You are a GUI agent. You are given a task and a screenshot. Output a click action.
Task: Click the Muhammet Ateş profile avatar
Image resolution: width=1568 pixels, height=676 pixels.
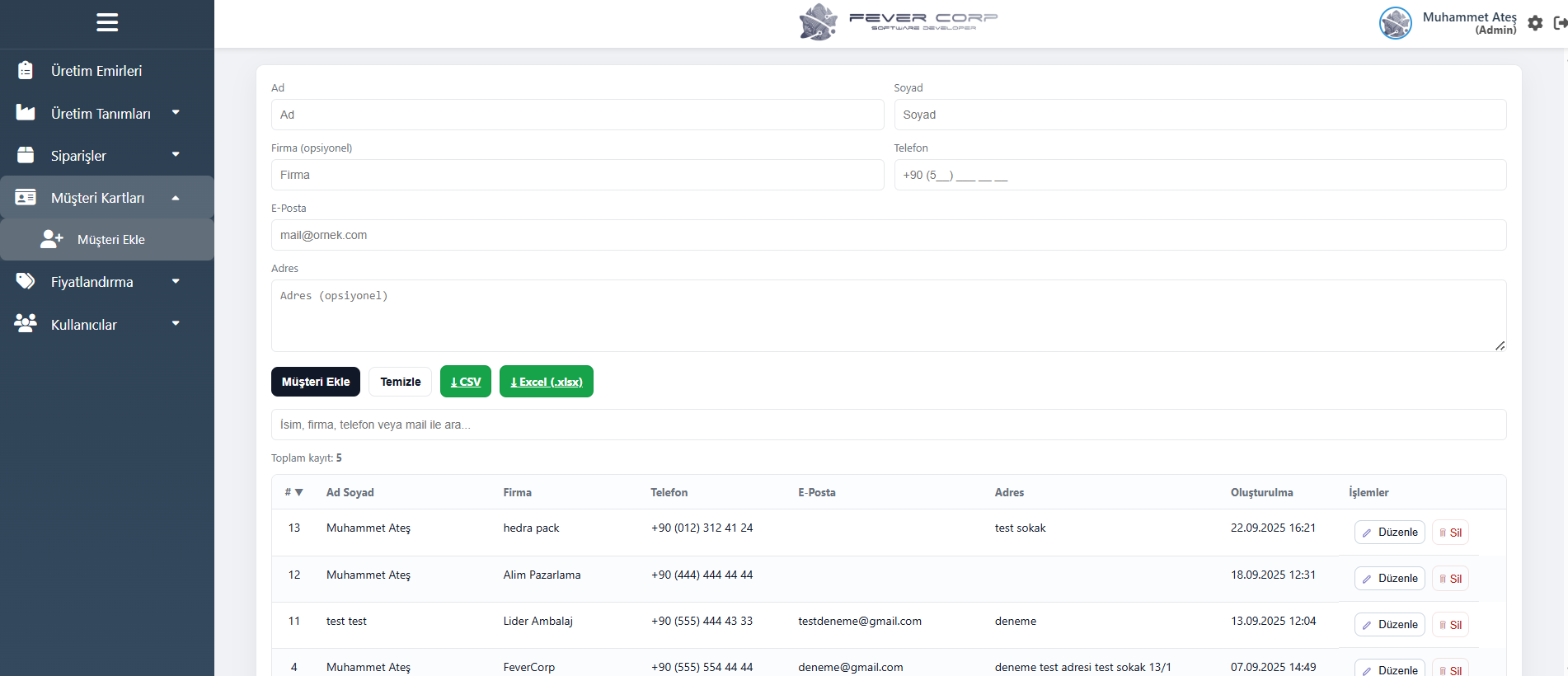(1395, 23)
